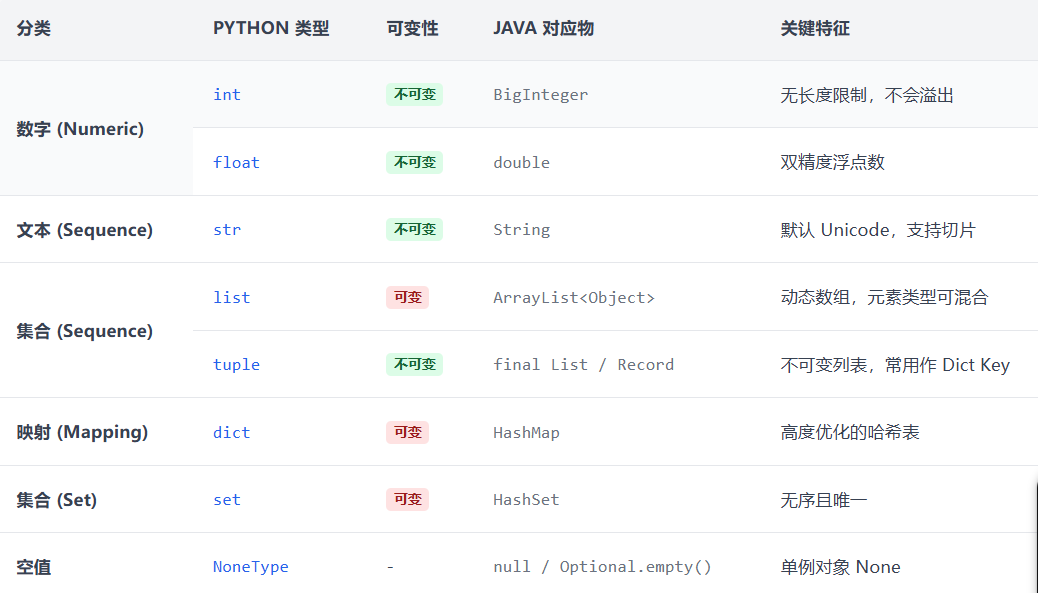The image size is (1038, 593).
Task: Click the "ArrayList<Object>" code text
Action: click(574, 297)
